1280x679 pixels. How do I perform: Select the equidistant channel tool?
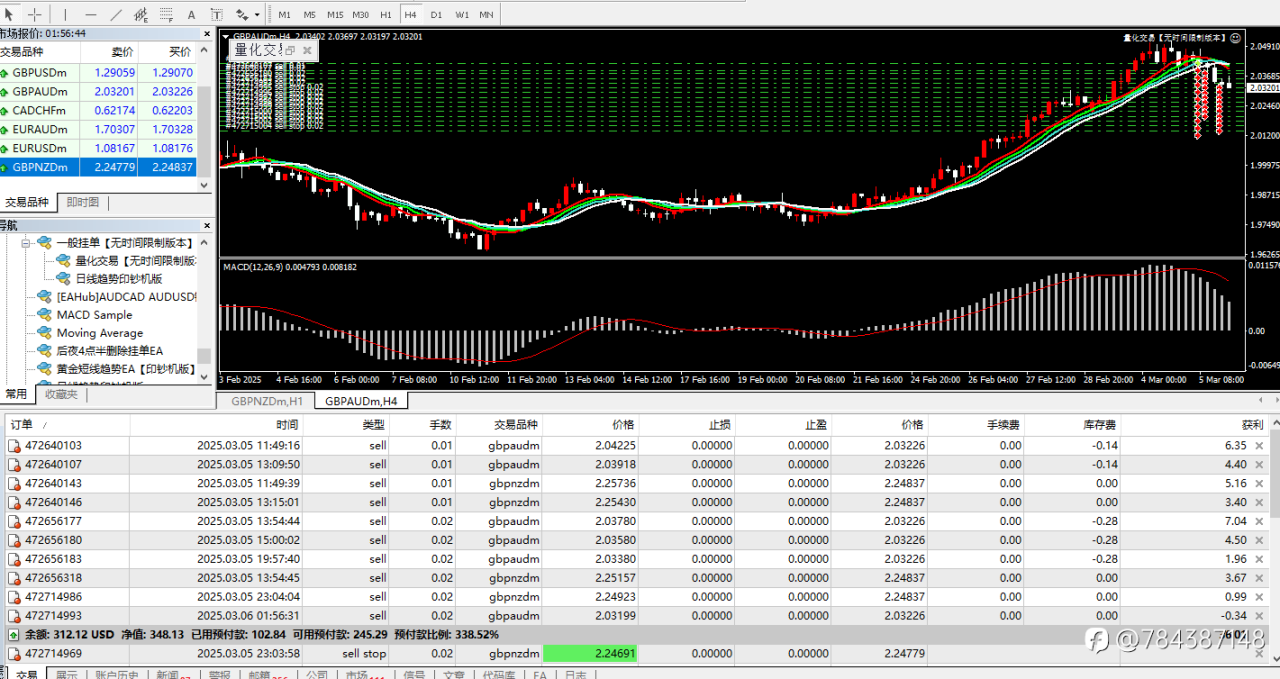tap(141, 14)
